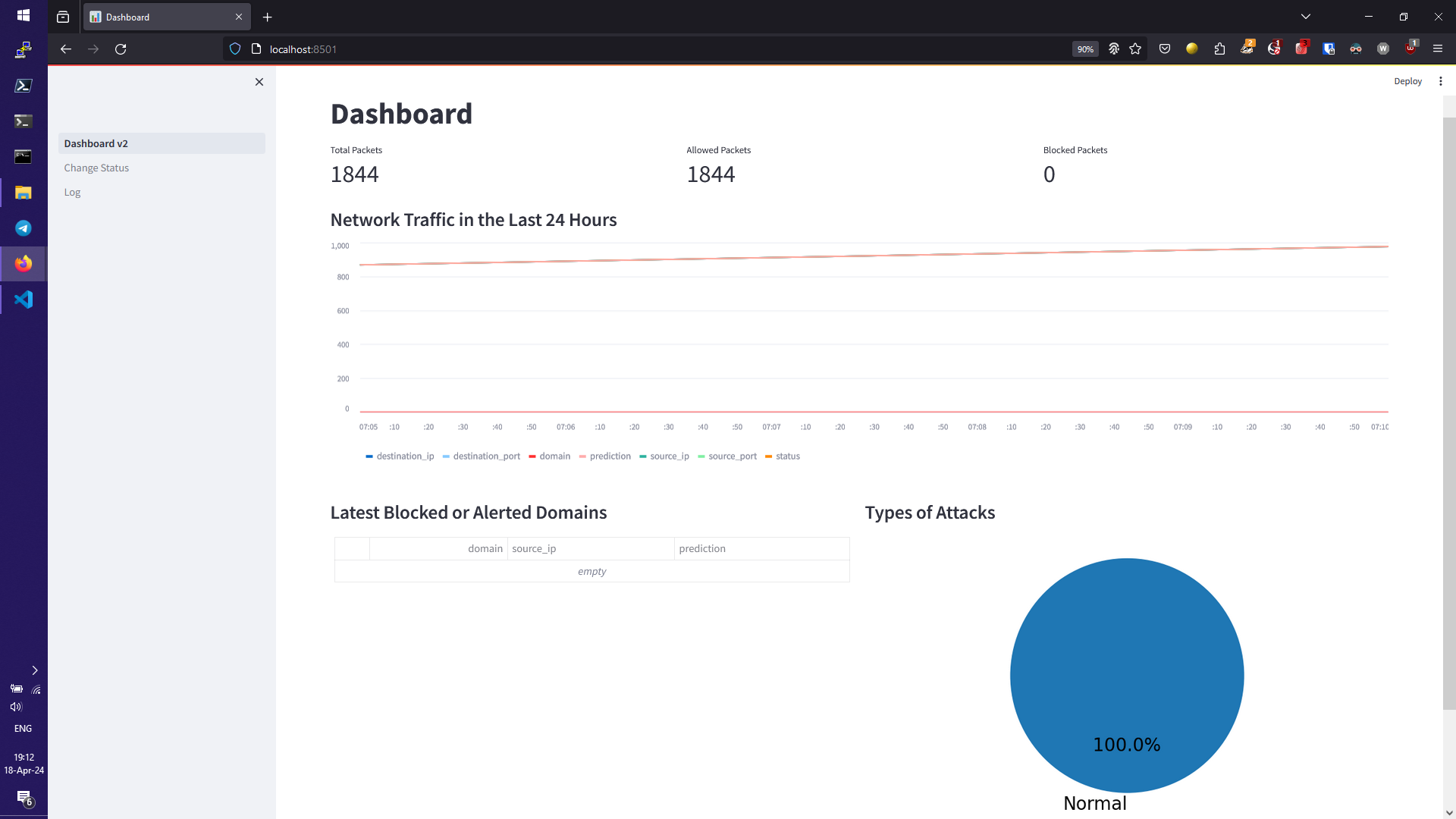
Task: Open the Firefox hamburger menu
Action: click(1438, 49)
